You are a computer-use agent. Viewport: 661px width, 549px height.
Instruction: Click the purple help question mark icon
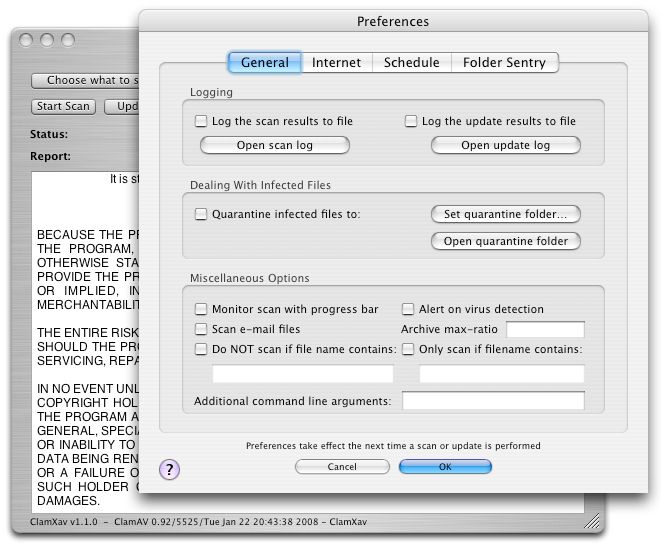(170, 469)
